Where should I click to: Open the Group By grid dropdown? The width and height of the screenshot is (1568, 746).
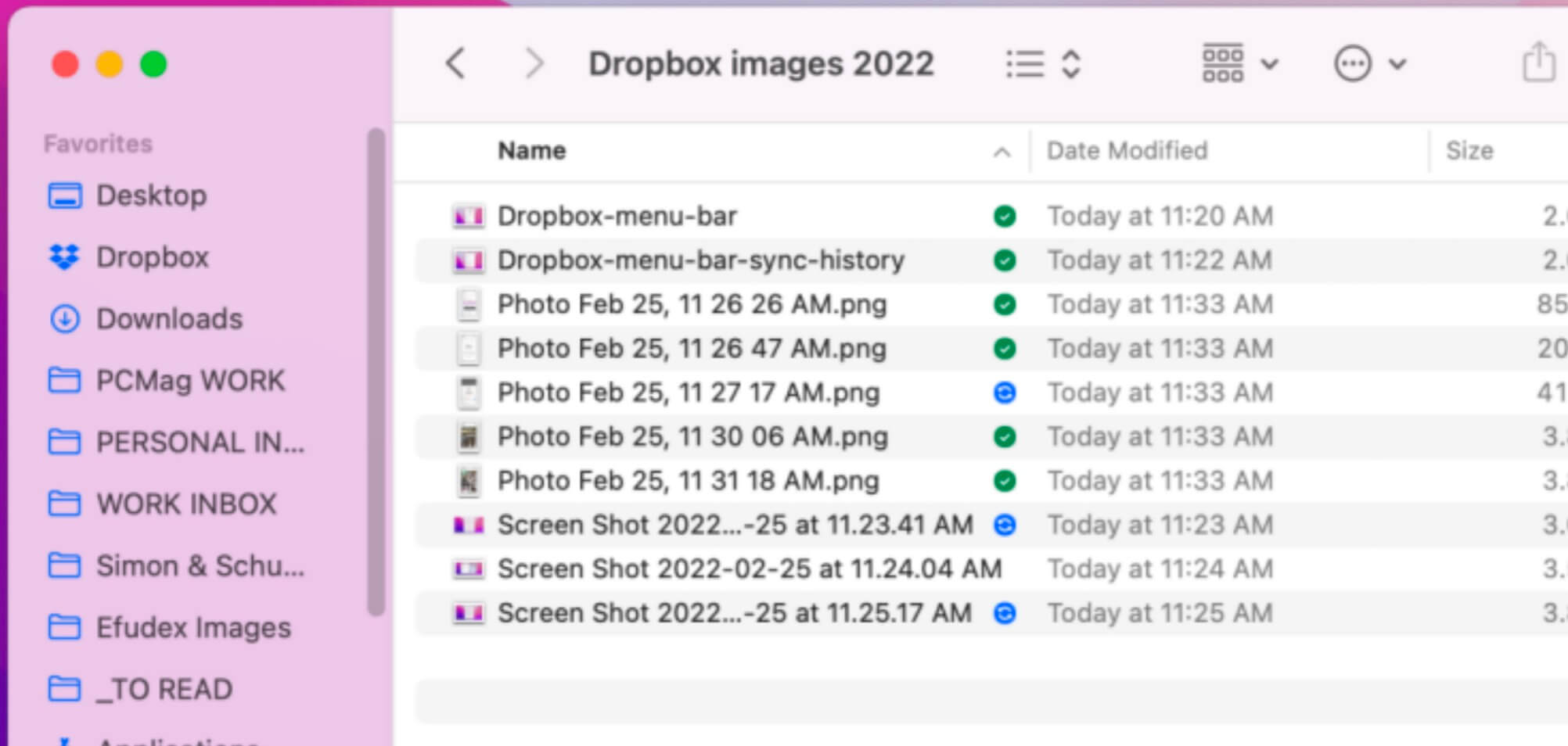pyautogui.click(x=1240, y=63)
